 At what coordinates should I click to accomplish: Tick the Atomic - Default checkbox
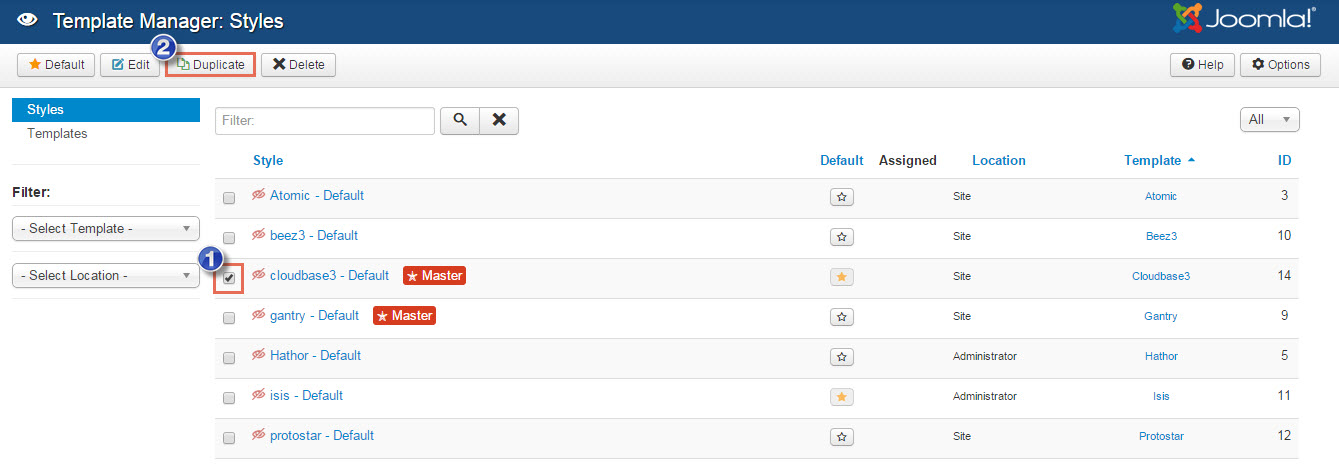[229, 198]
